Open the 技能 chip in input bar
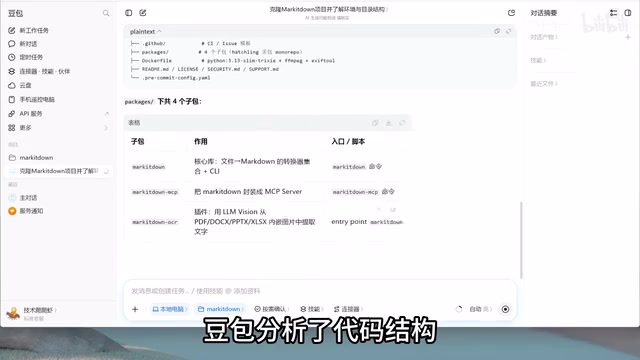The image size is (640, 360). pos(312,309)
